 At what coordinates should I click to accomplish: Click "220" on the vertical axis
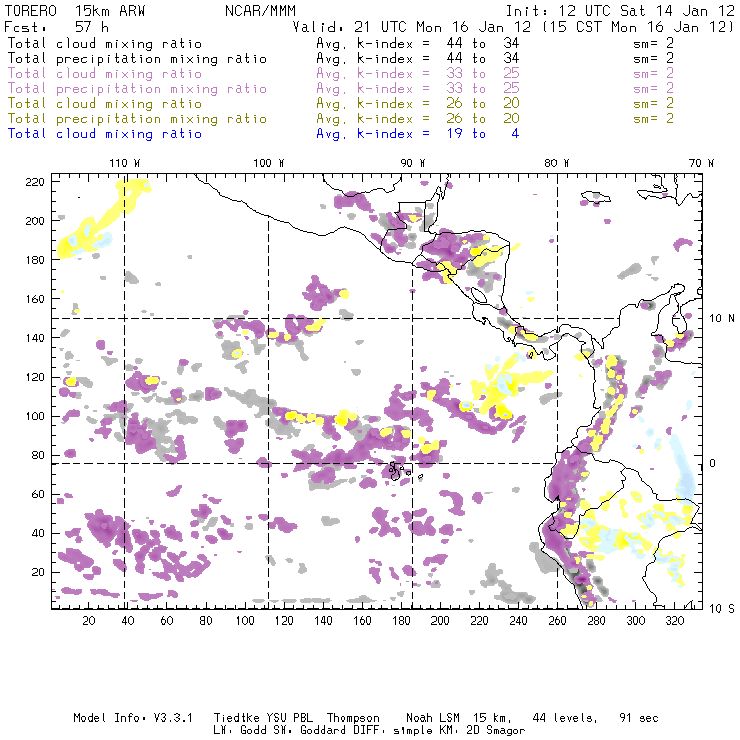click(35, 182)
